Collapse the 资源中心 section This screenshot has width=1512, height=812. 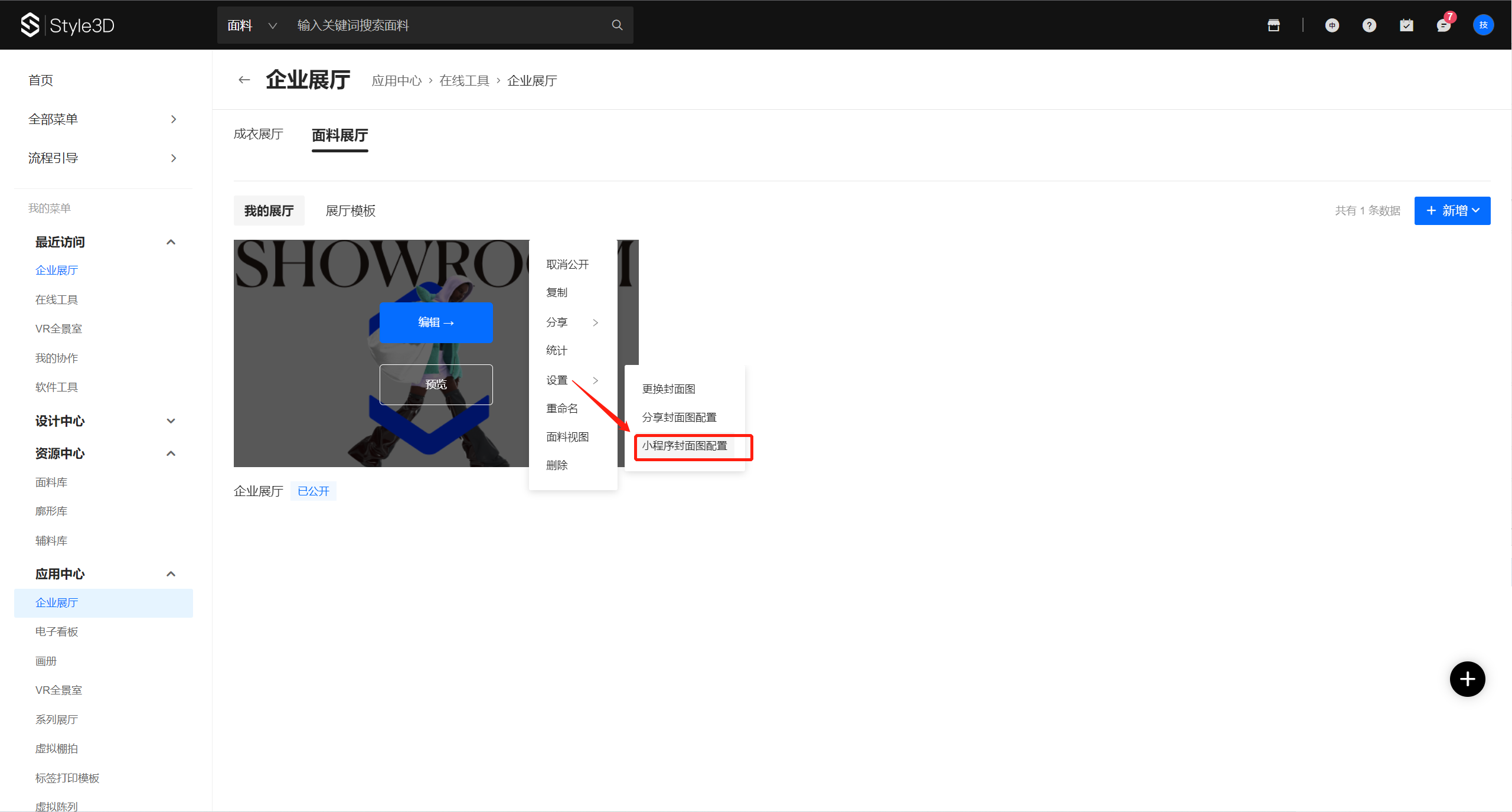[x=171, y=454]
